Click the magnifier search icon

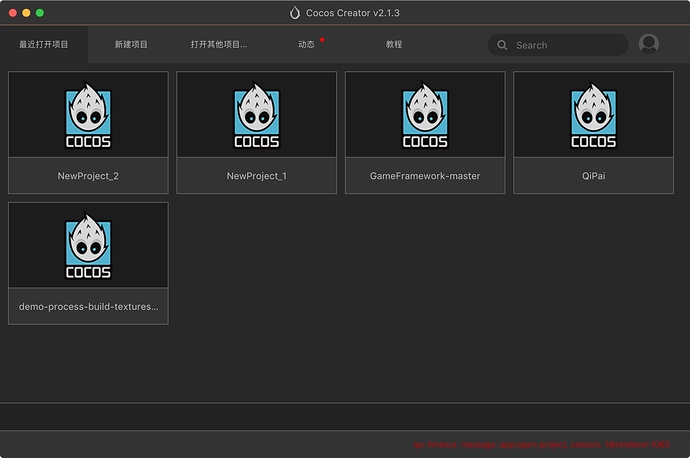coord(502,45)
